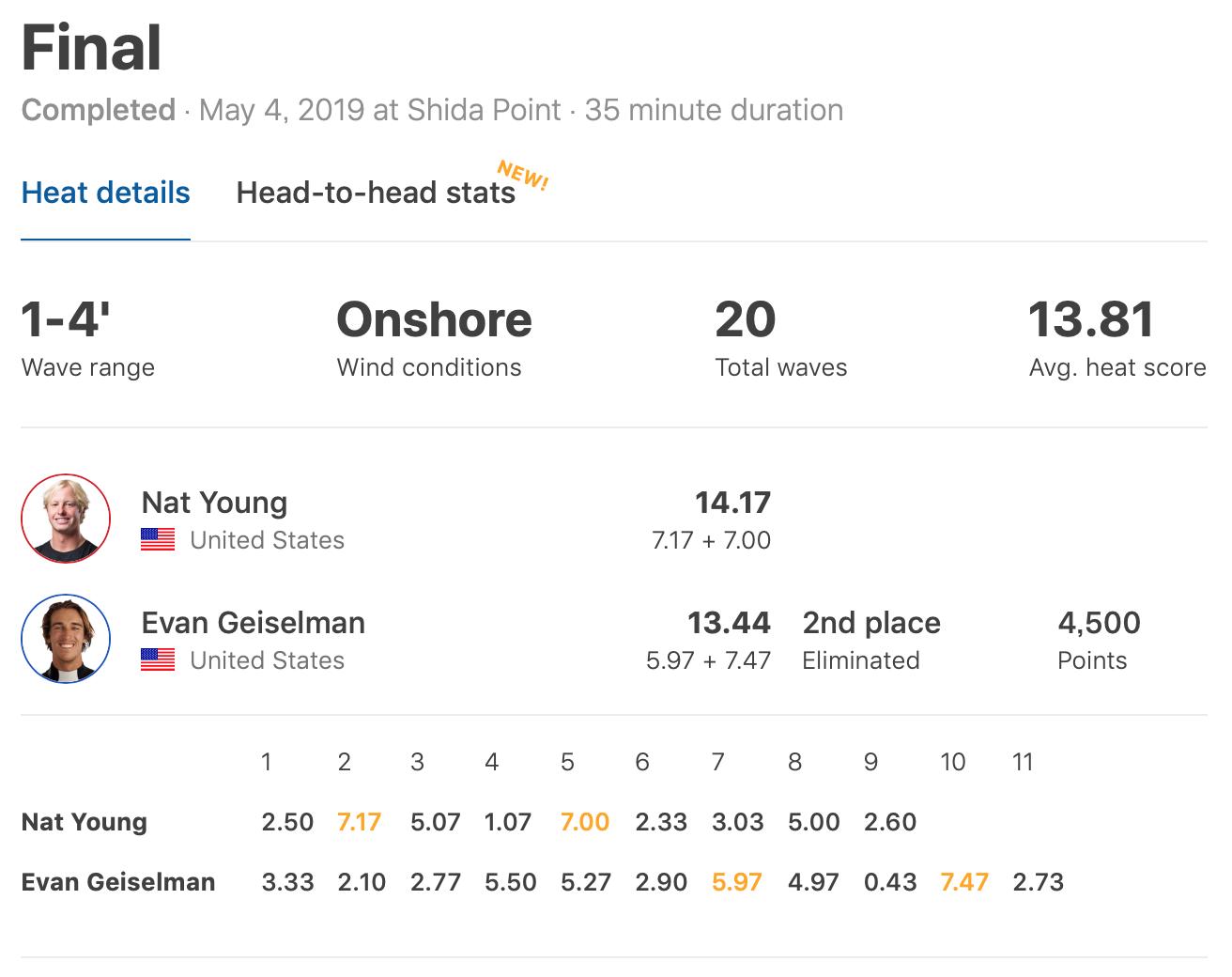Image resolution: width=1232 pixels, height=977 pixels.
Task: Click the flag beside Evan Geiselman's country
Action: coord(158,659)
